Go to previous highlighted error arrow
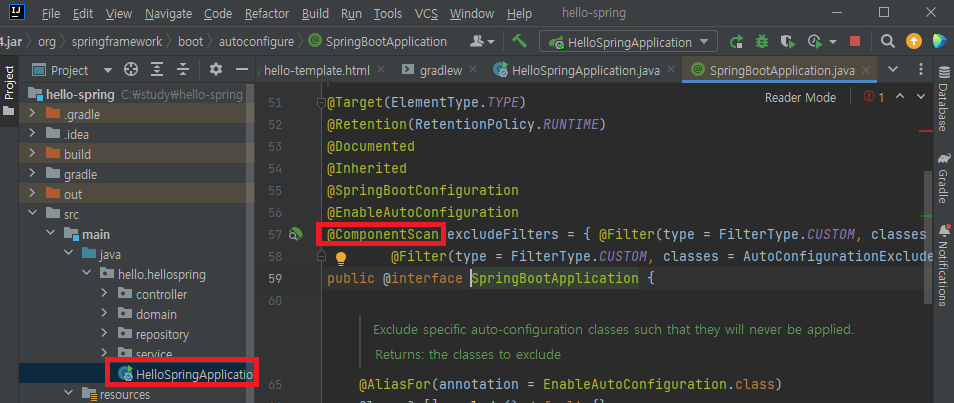 coord(900,97)
